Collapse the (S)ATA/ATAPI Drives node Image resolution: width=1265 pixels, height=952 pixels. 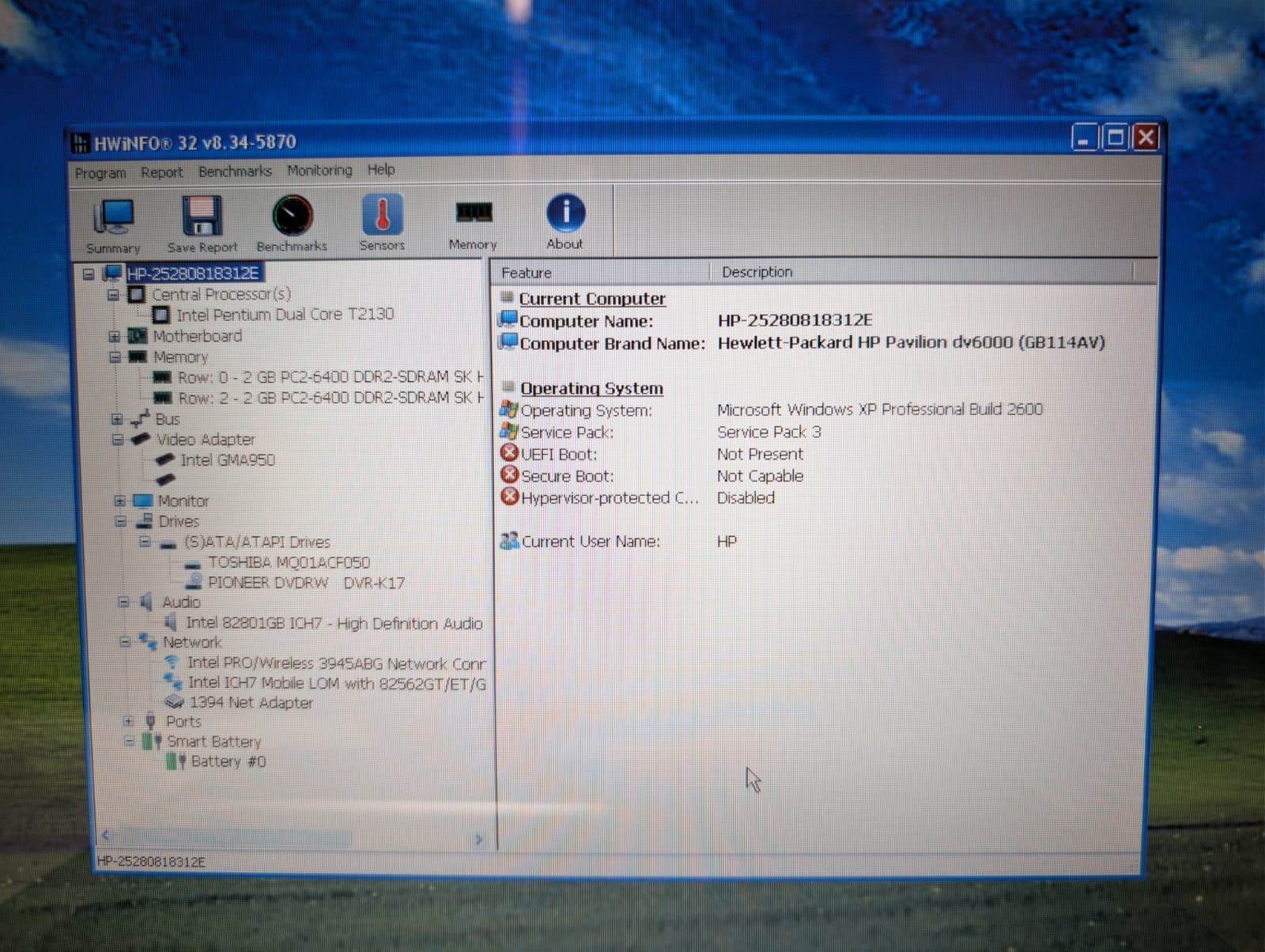(x=145, y=542)
